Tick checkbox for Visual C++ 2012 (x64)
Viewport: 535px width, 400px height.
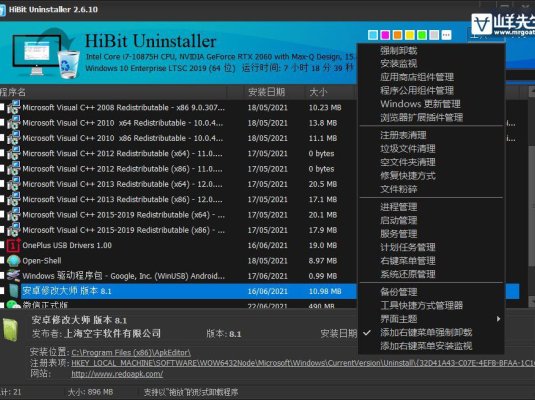[x=2, y=154]
